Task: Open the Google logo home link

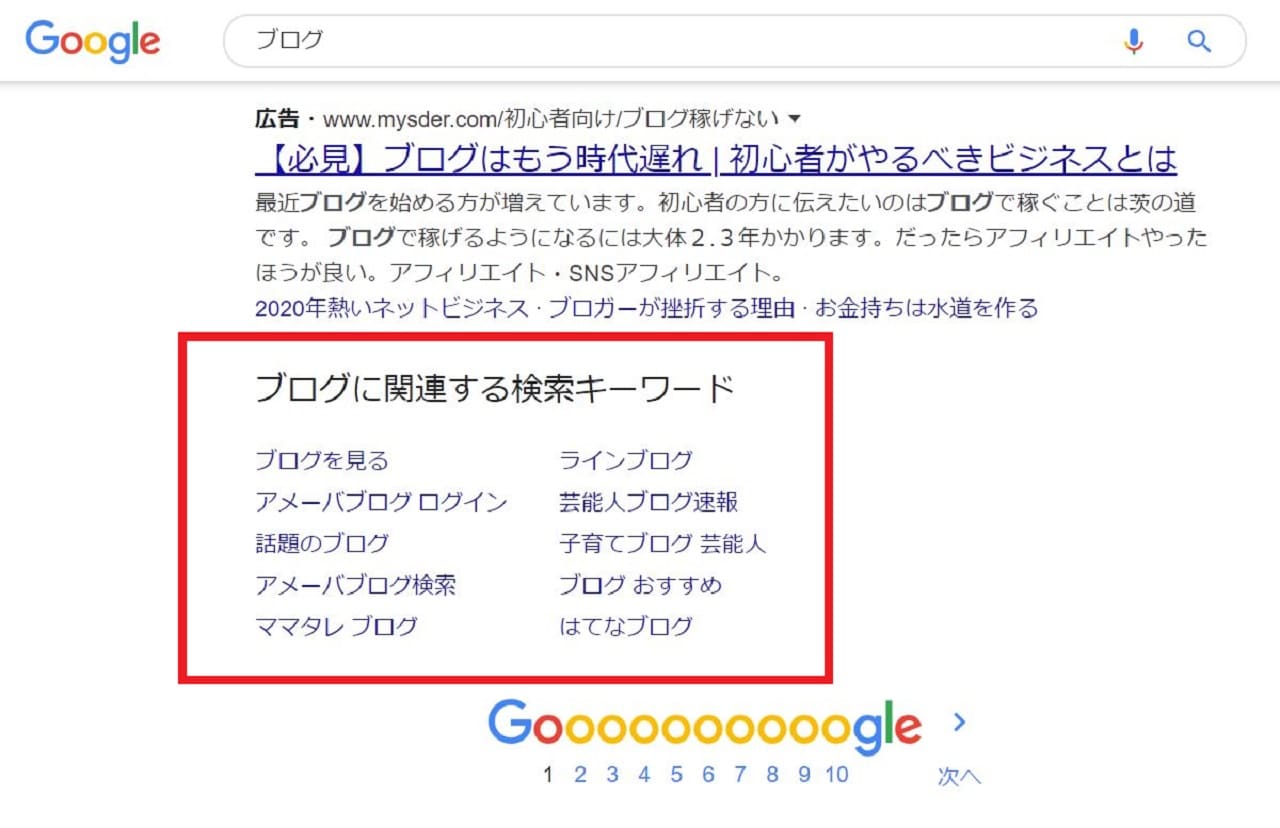Action: pyautogui.click(x=93, y=41)
